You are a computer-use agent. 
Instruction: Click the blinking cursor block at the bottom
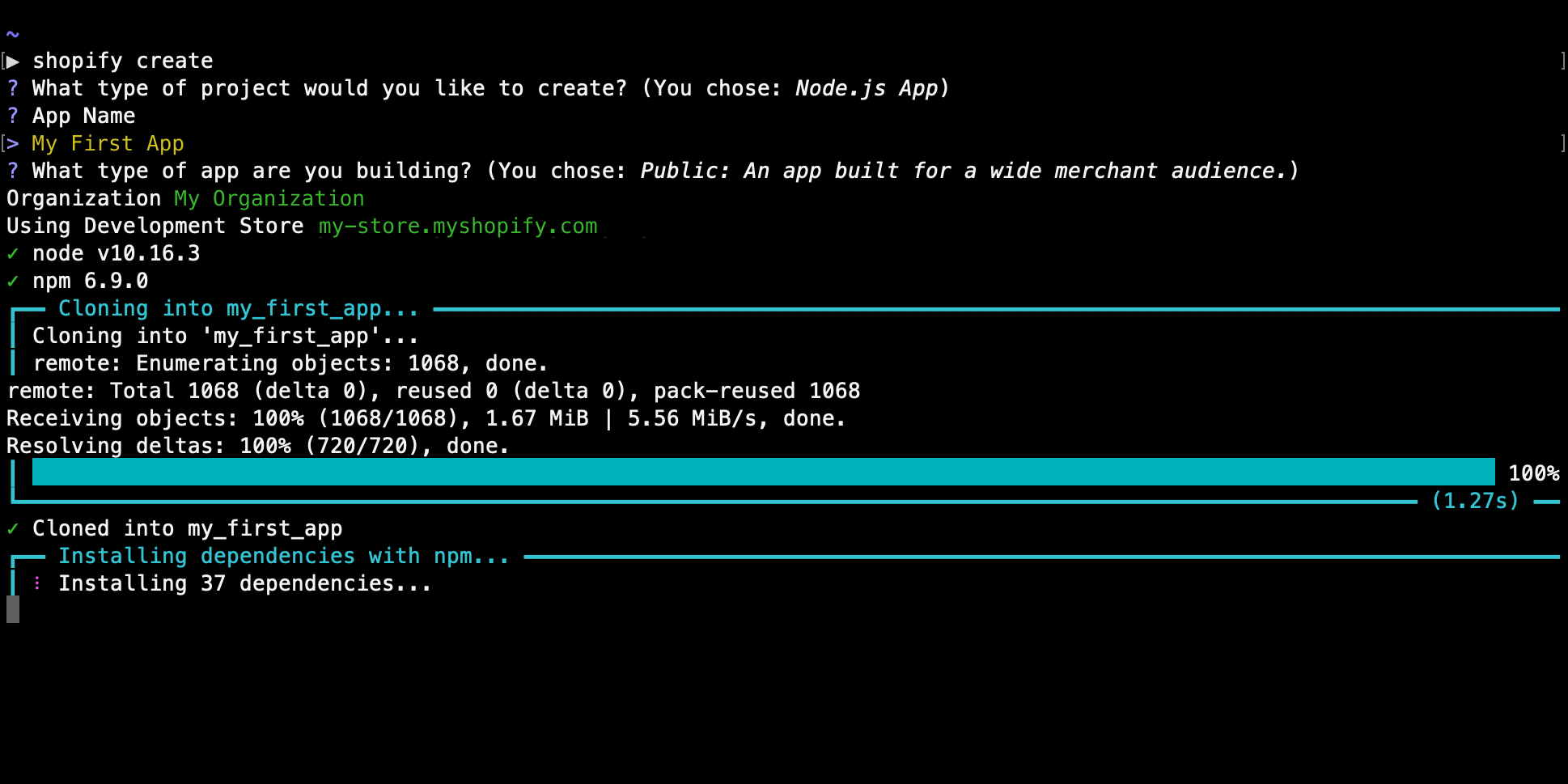[12, 609]
